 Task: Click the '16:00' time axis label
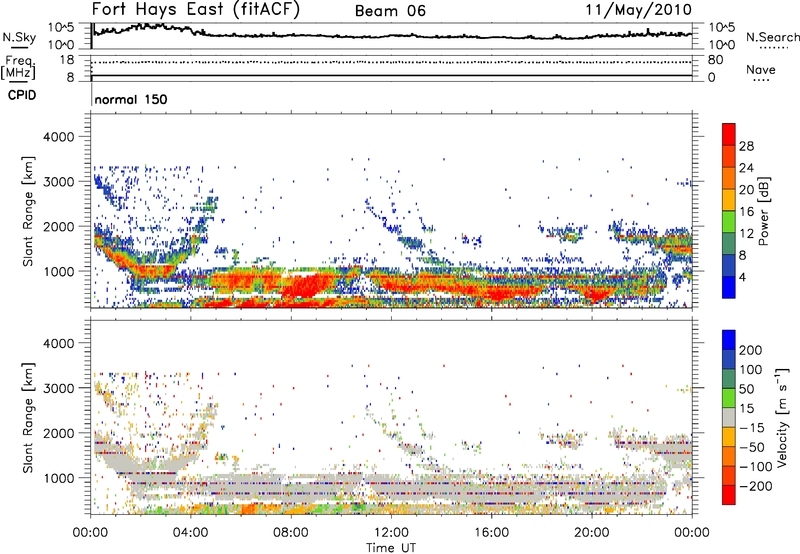pos(491,533)
